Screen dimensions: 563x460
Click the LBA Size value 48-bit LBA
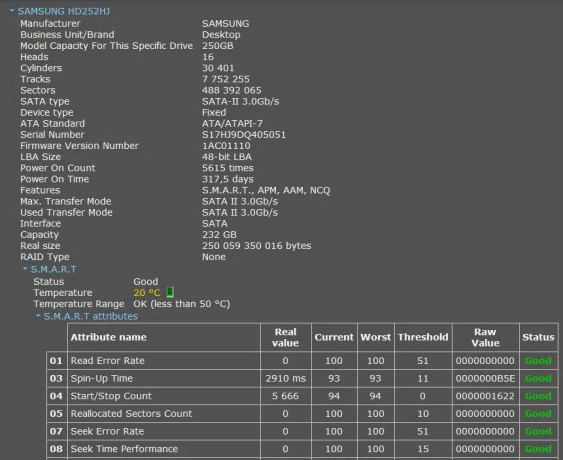pyautogui.click(x=227, y=157)
